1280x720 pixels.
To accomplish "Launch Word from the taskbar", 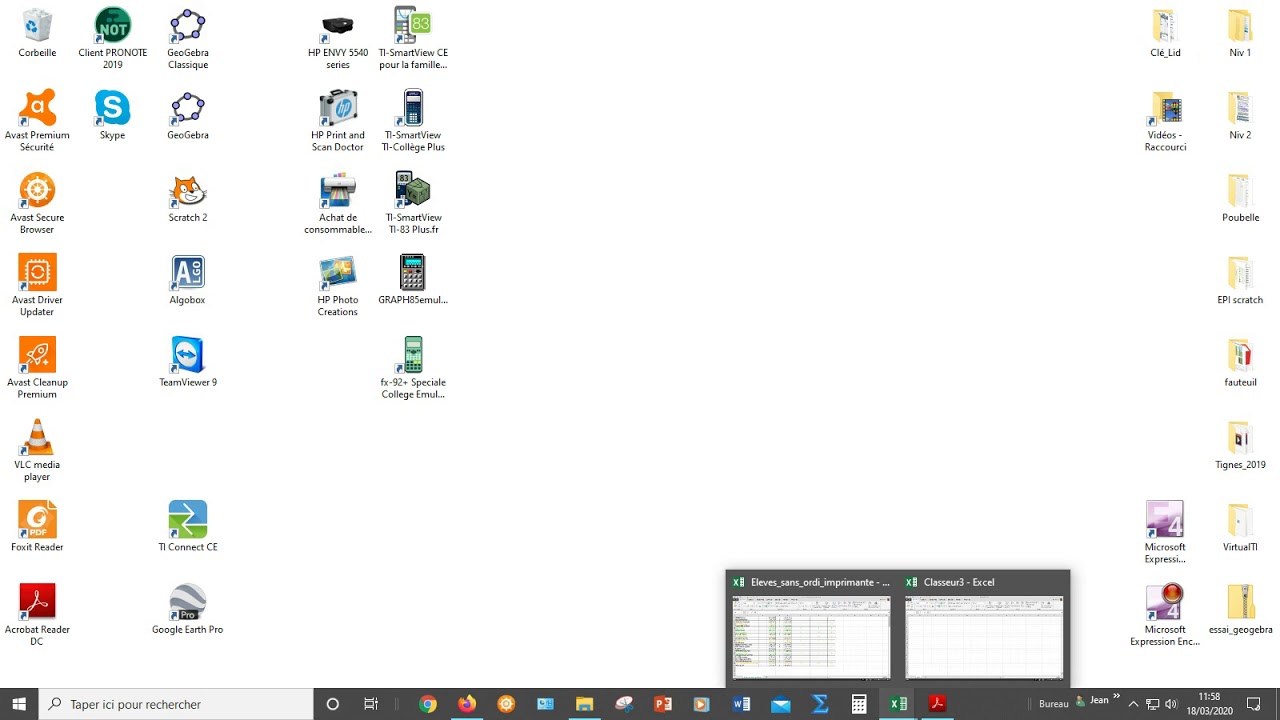I will [741, 704].
